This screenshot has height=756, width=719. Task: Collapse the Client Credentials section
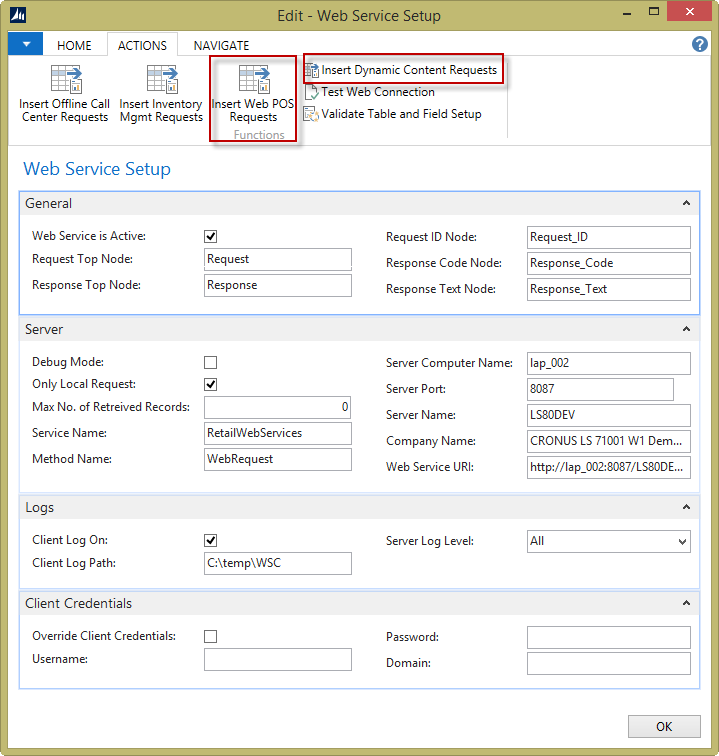(686, 603)
